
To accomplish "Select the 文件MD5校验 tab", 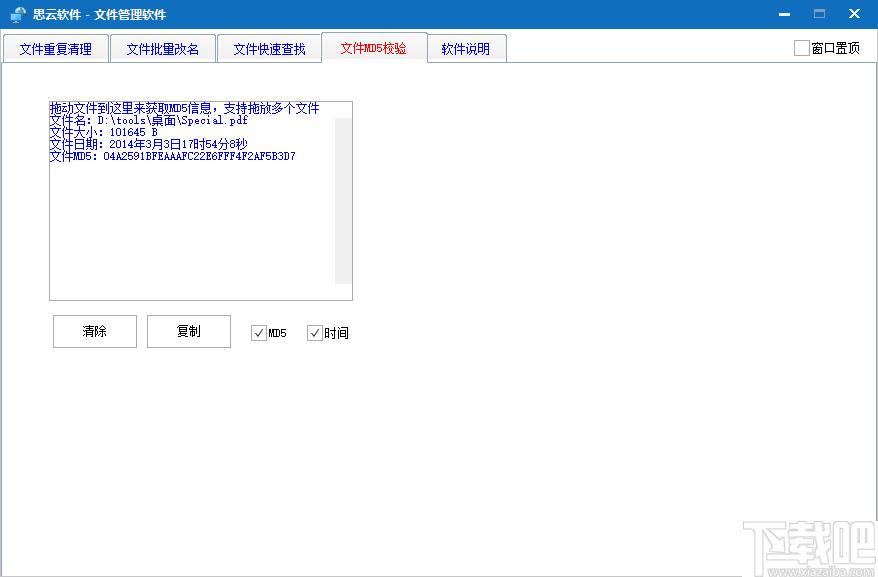I will 374,48.
